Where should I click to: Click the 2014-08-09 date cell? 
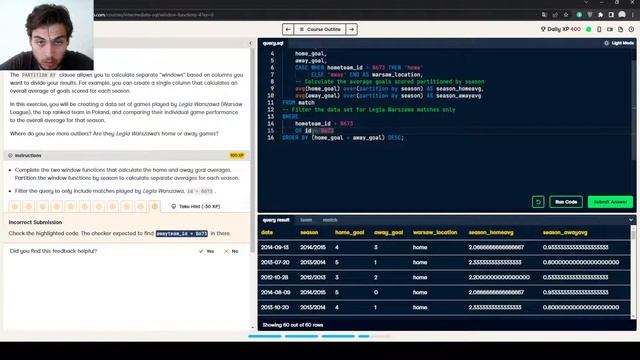[x=275, y=293]
